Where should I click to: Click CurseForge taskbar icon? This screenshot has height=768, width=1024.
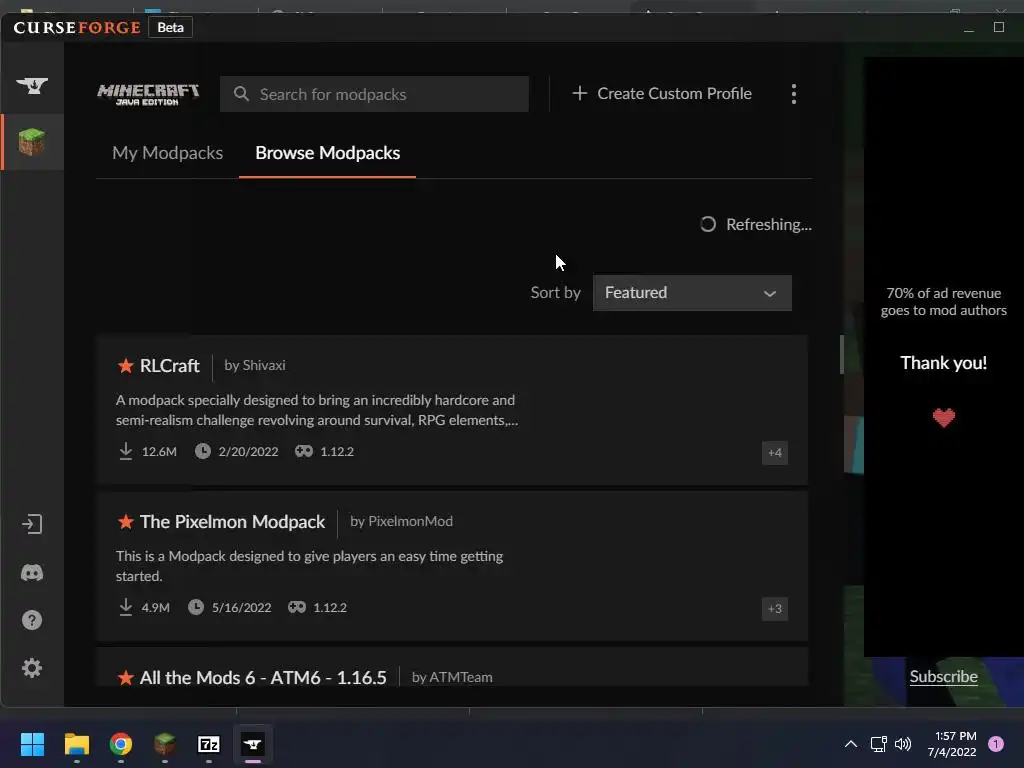[x=253, y=744]
